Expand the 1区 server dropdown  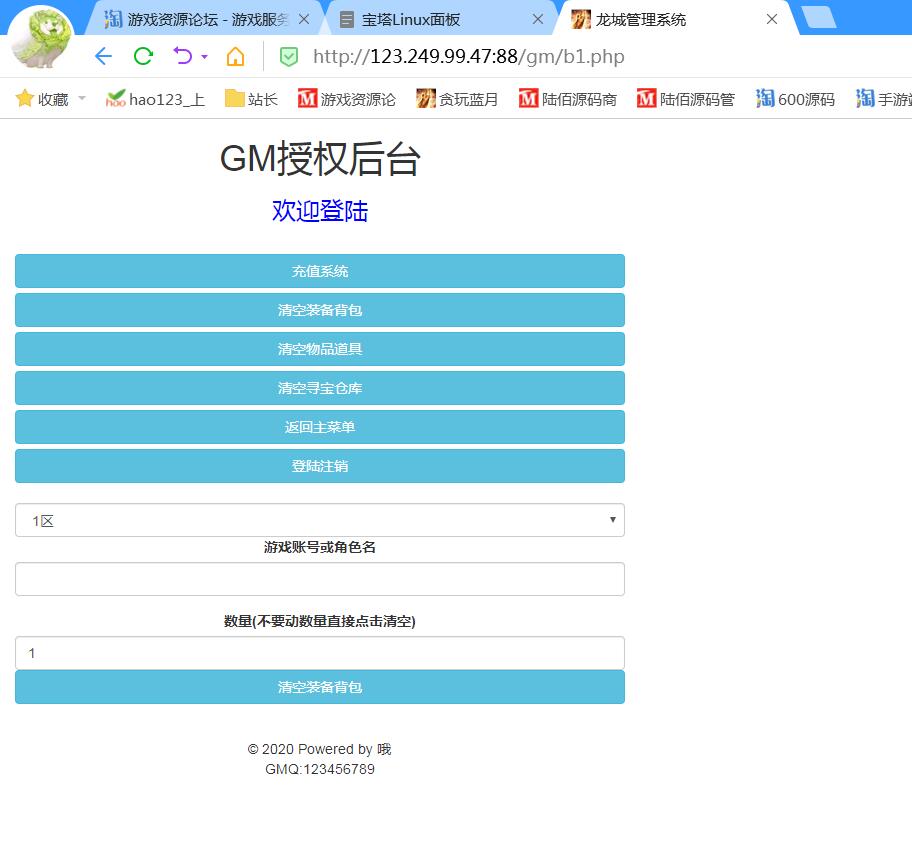click(320, 520)
